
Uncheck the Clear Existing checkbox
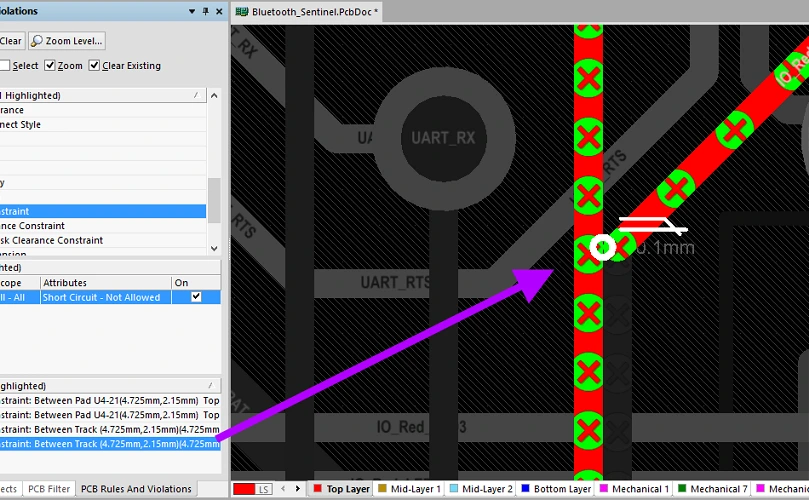[94, 66]
